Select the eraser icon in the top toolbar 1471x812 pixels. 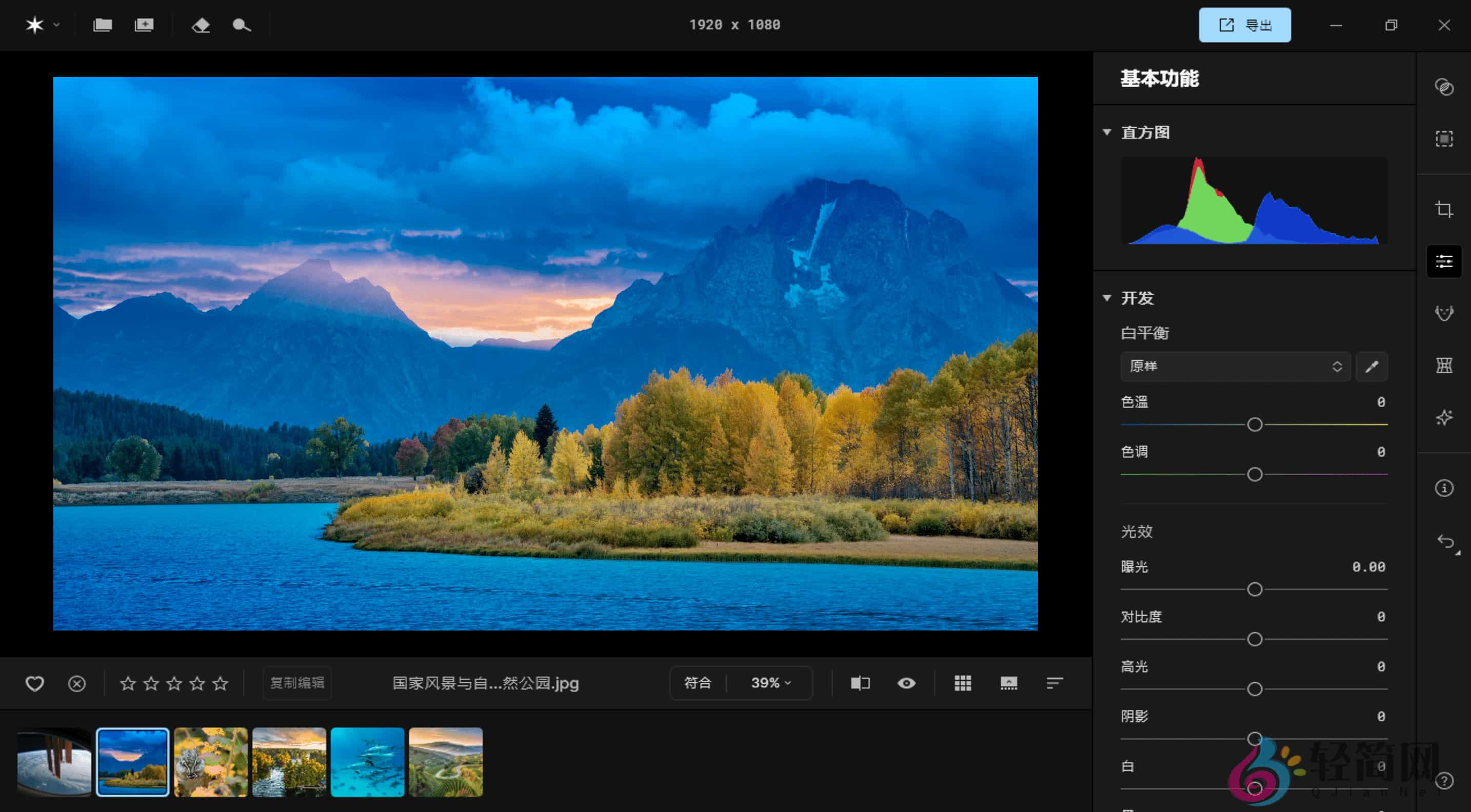pos(201,25)
